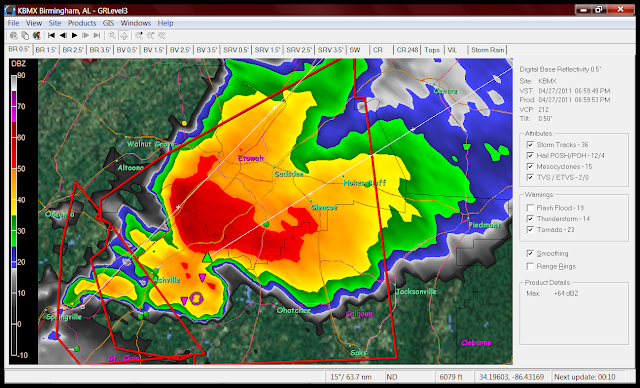
Task: Click inverted green triangle near Piedmont
Action: [467, 147]
